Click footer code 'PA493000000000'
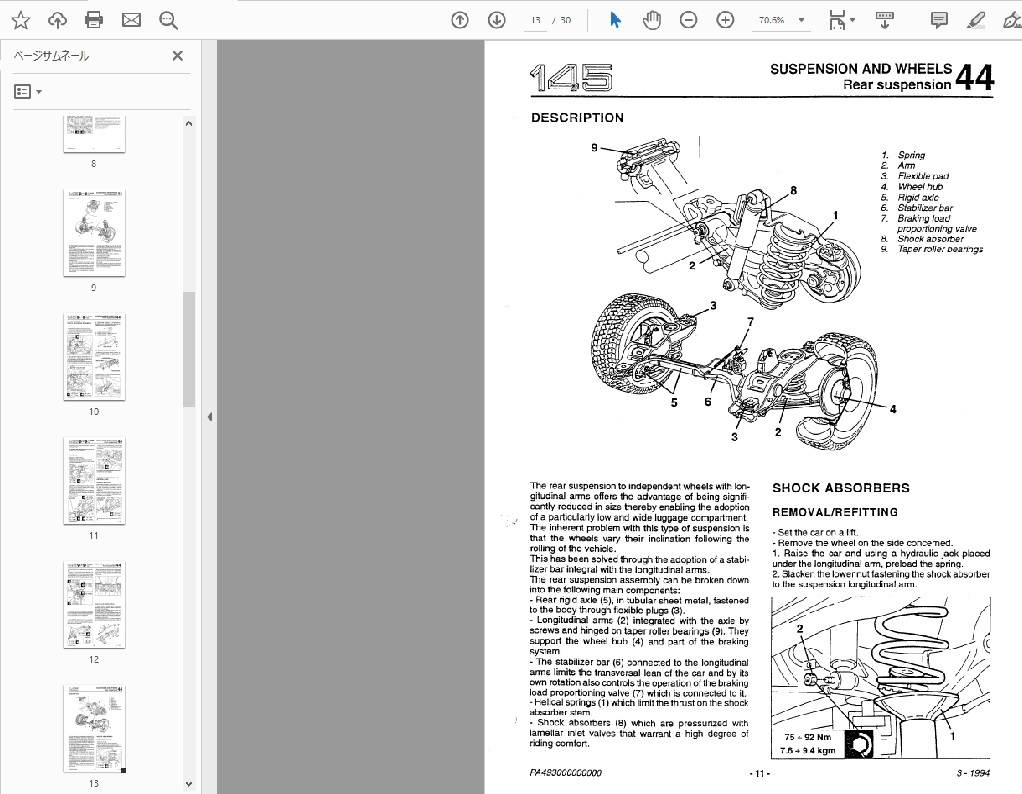Screen dimensions: 1022x794 [x=566, y=773]
